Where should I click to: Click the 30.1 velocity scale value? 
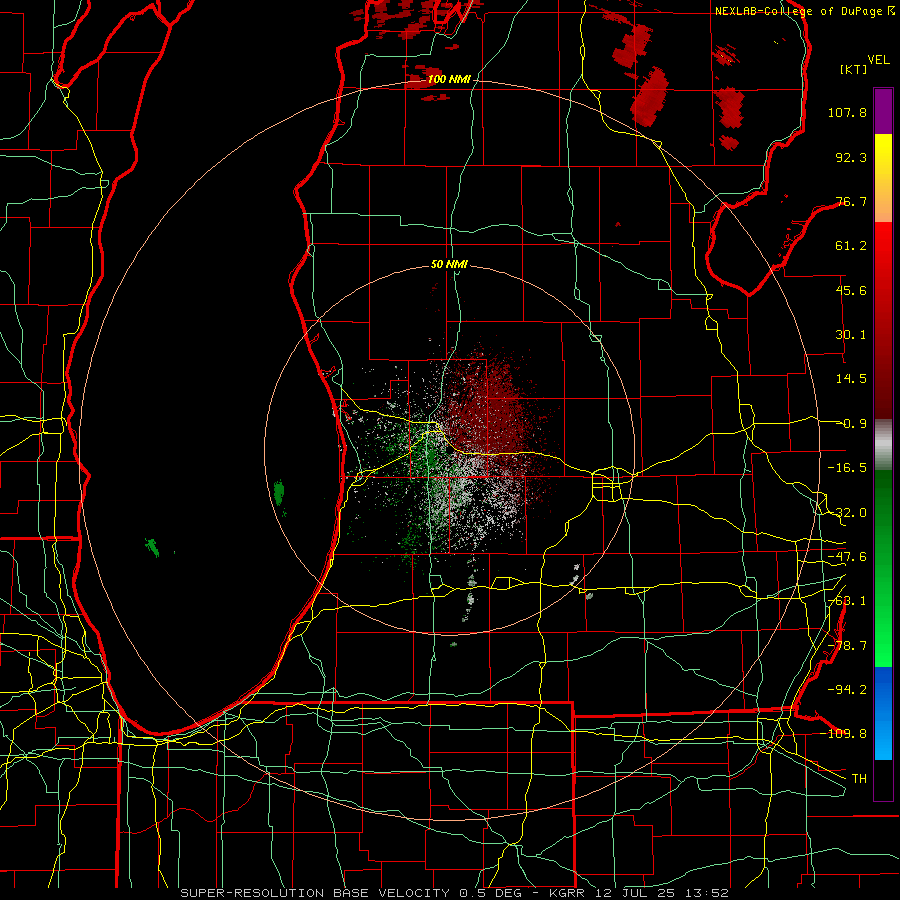(x=851, y=335)
